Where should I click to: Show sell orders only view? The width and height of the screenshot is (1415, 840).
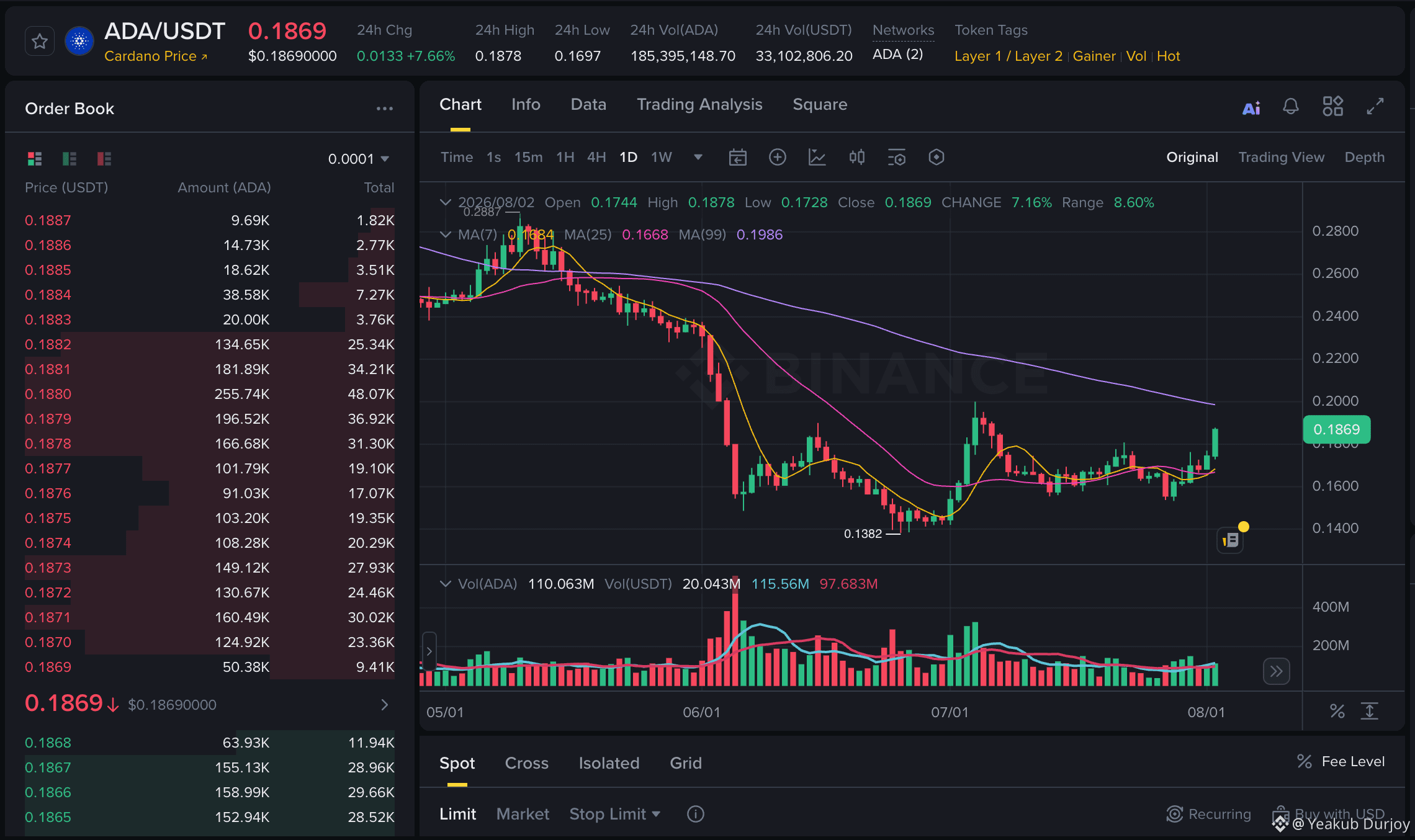point(104,159)
